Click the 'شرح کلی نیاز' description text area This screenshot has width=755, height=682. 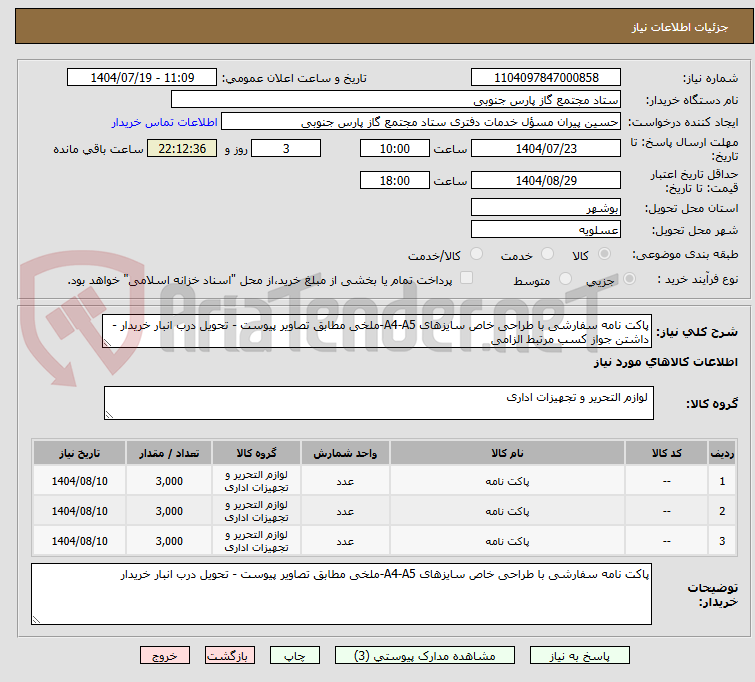(379, 332)
